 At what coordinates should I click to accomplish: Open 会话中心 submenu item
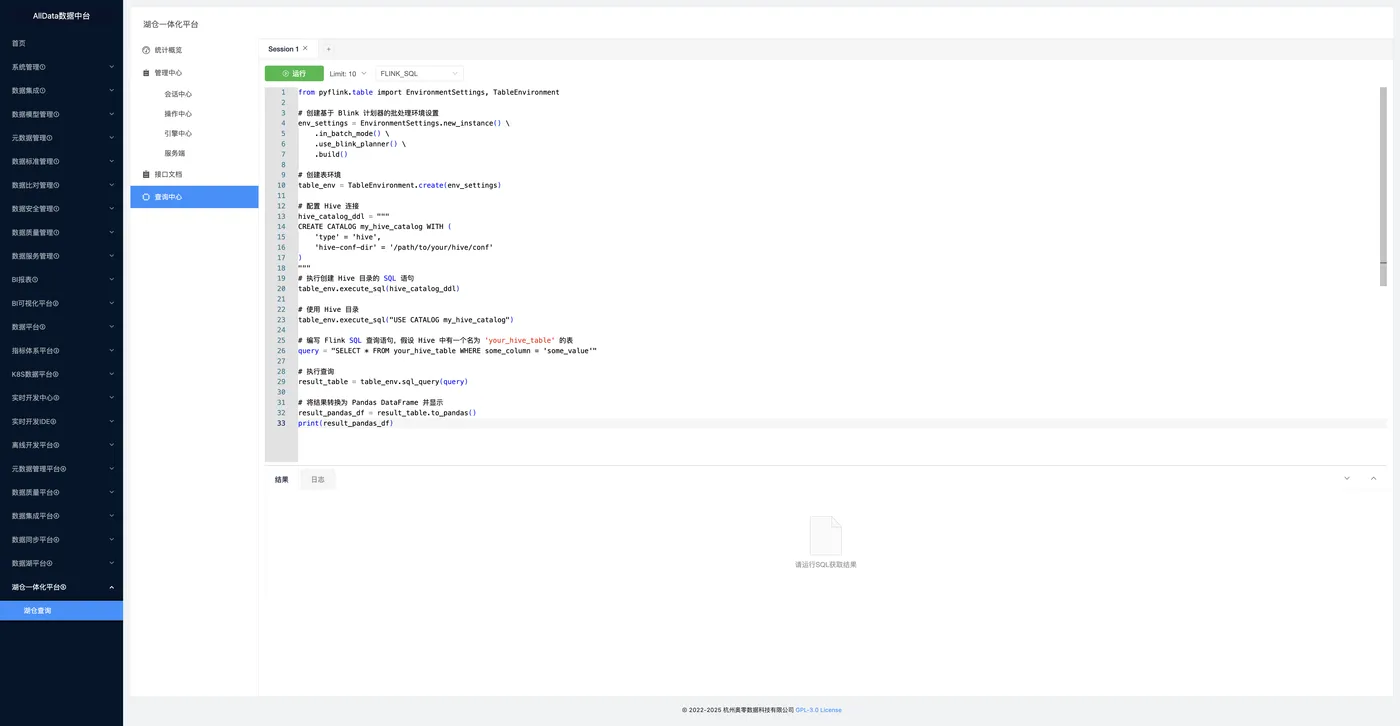pyautogui.click(x=178, y=94)
